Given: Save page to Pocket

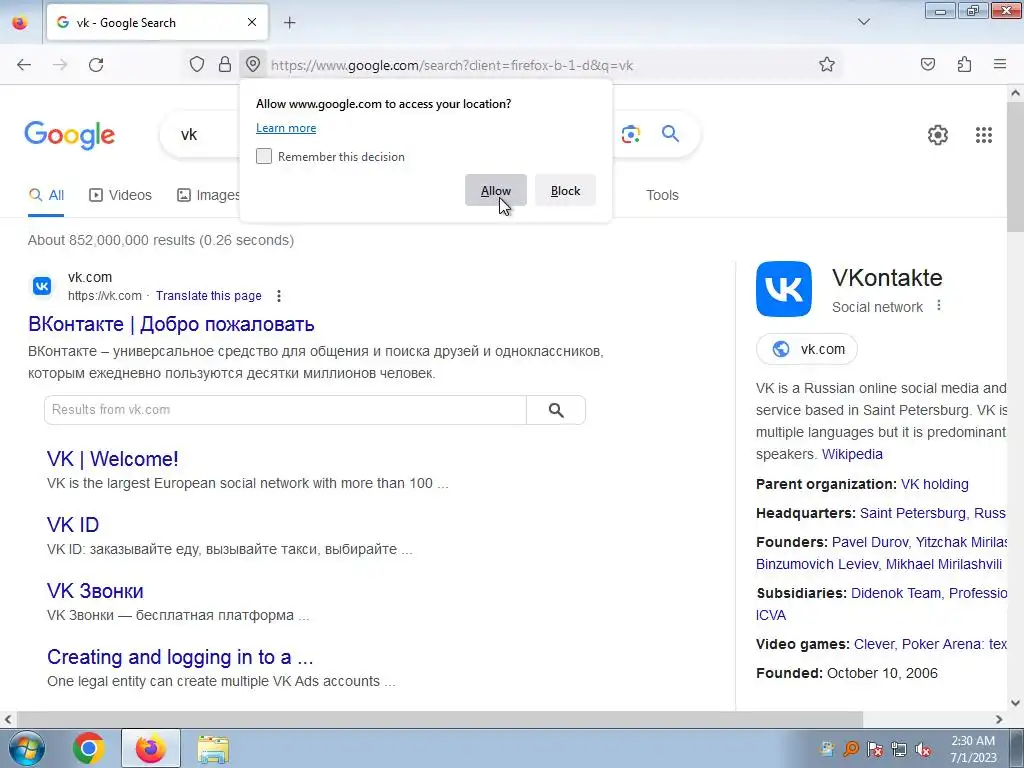Looking at the screenshot, I should click(928, 64).
